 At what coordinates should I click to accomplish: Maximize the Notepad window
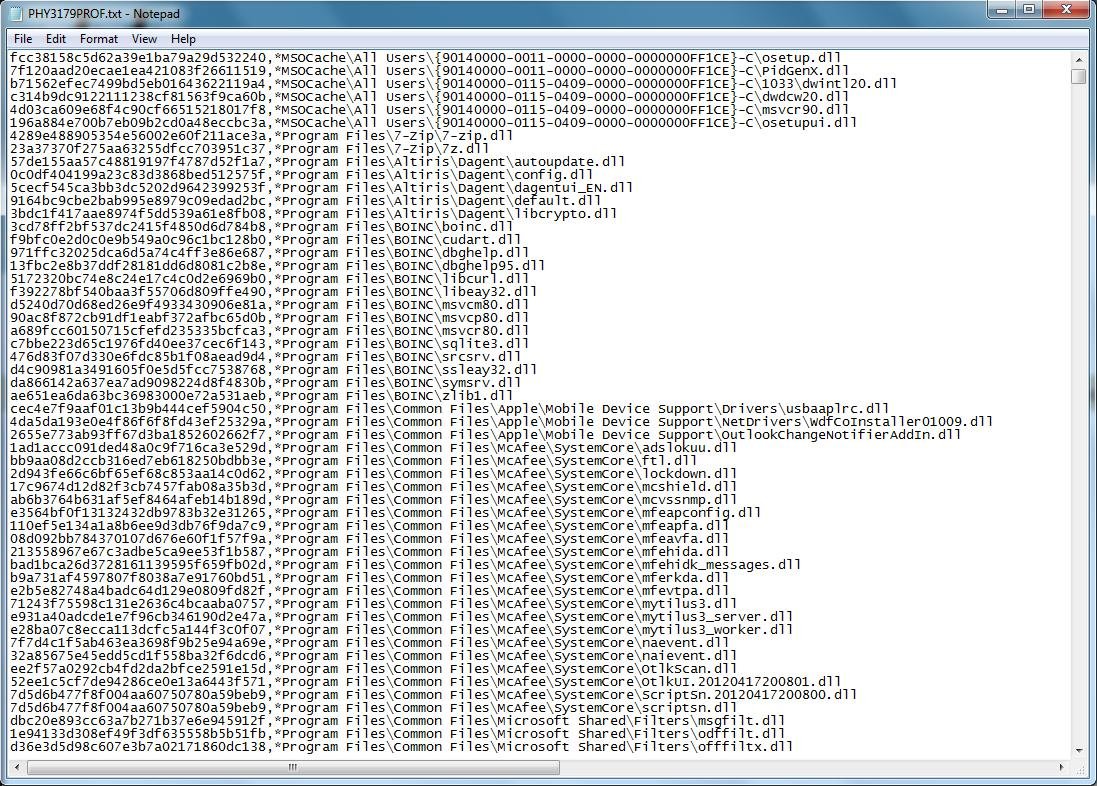click(1027, 10)
